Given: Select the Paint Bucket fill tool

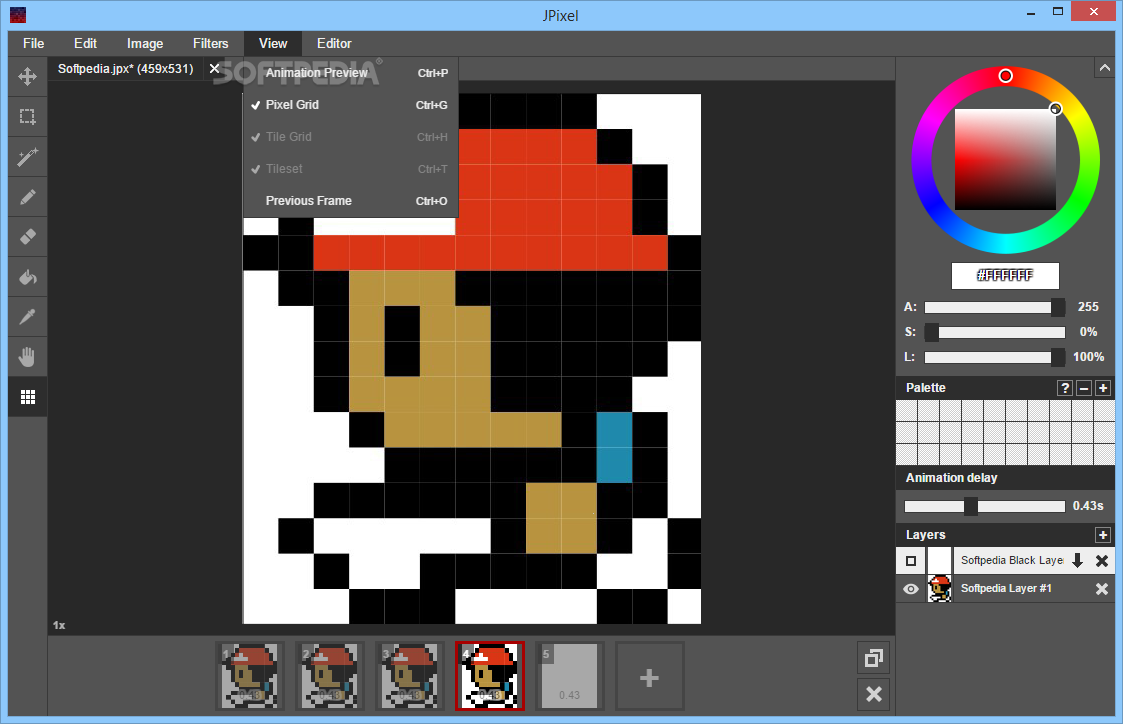Looking at the screenshot, I should 28,277.
